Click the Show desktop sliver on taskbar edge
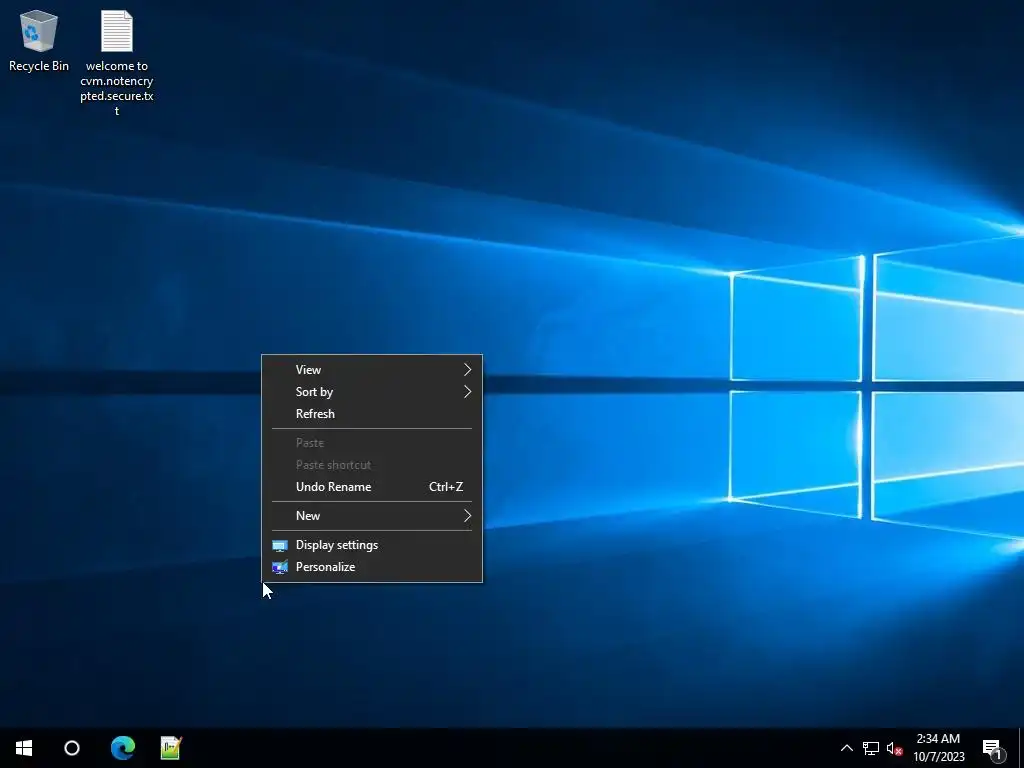Image resolution: width=1024 pixels, height=768 pixels. coord(1021,748)
